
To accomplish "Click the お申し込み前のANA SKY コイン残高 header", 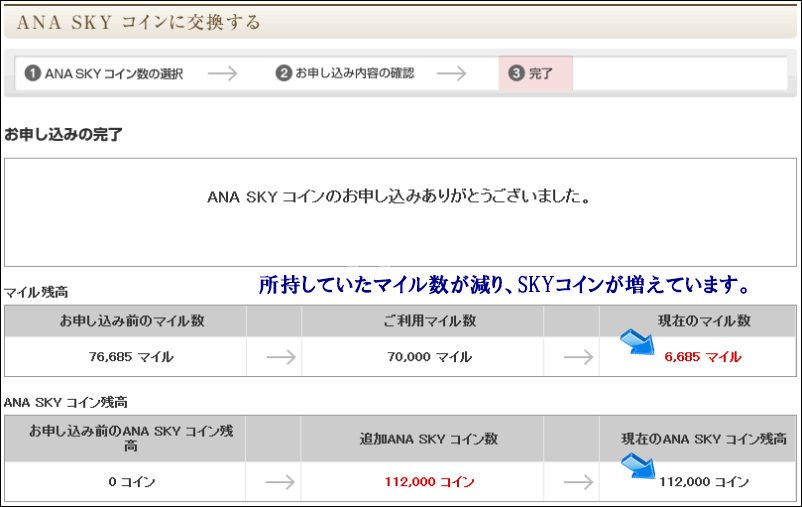I will 131,438.
